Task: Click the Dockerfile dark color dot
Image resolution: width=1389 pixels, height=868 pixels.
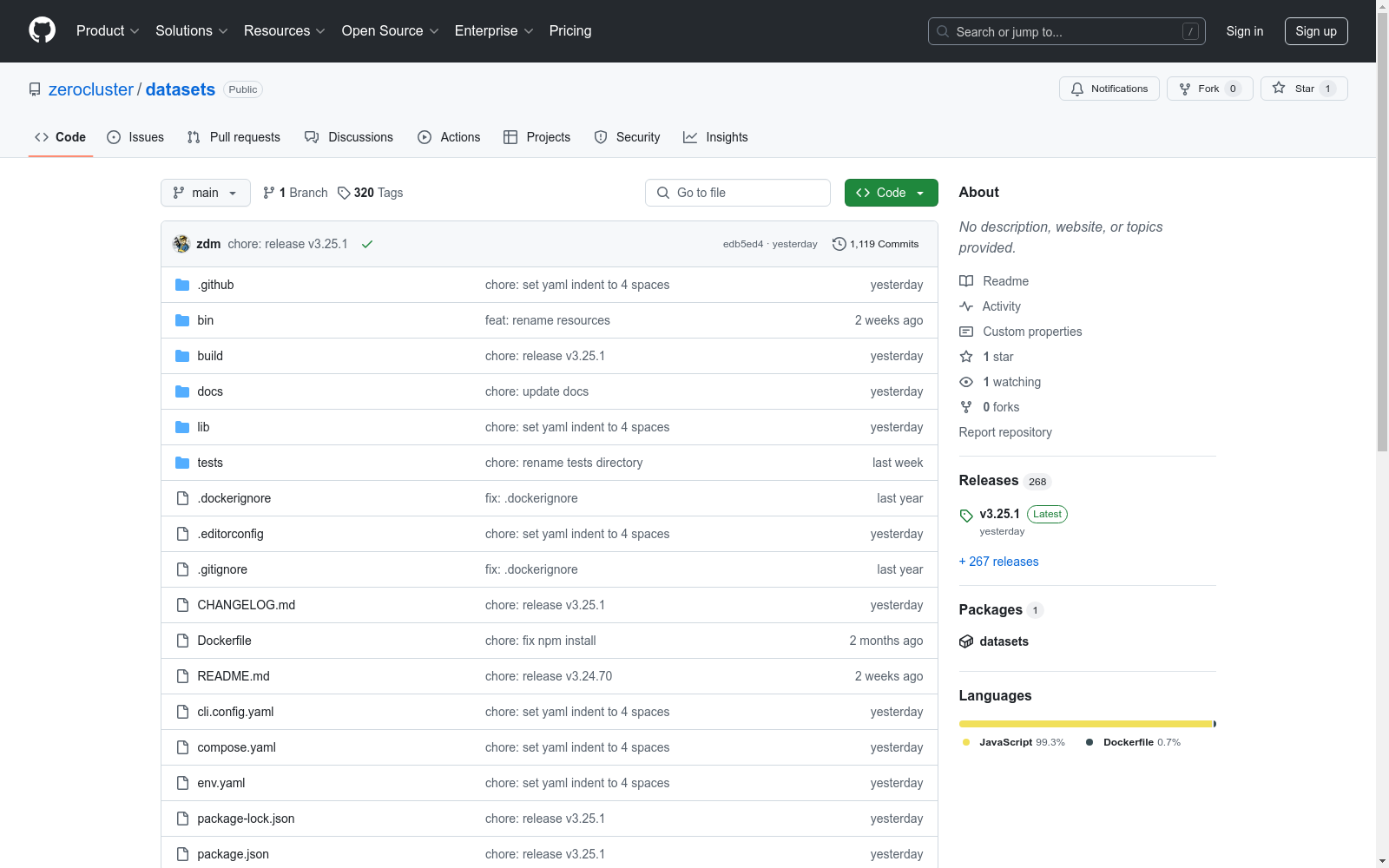Action: pos(1089,742)
